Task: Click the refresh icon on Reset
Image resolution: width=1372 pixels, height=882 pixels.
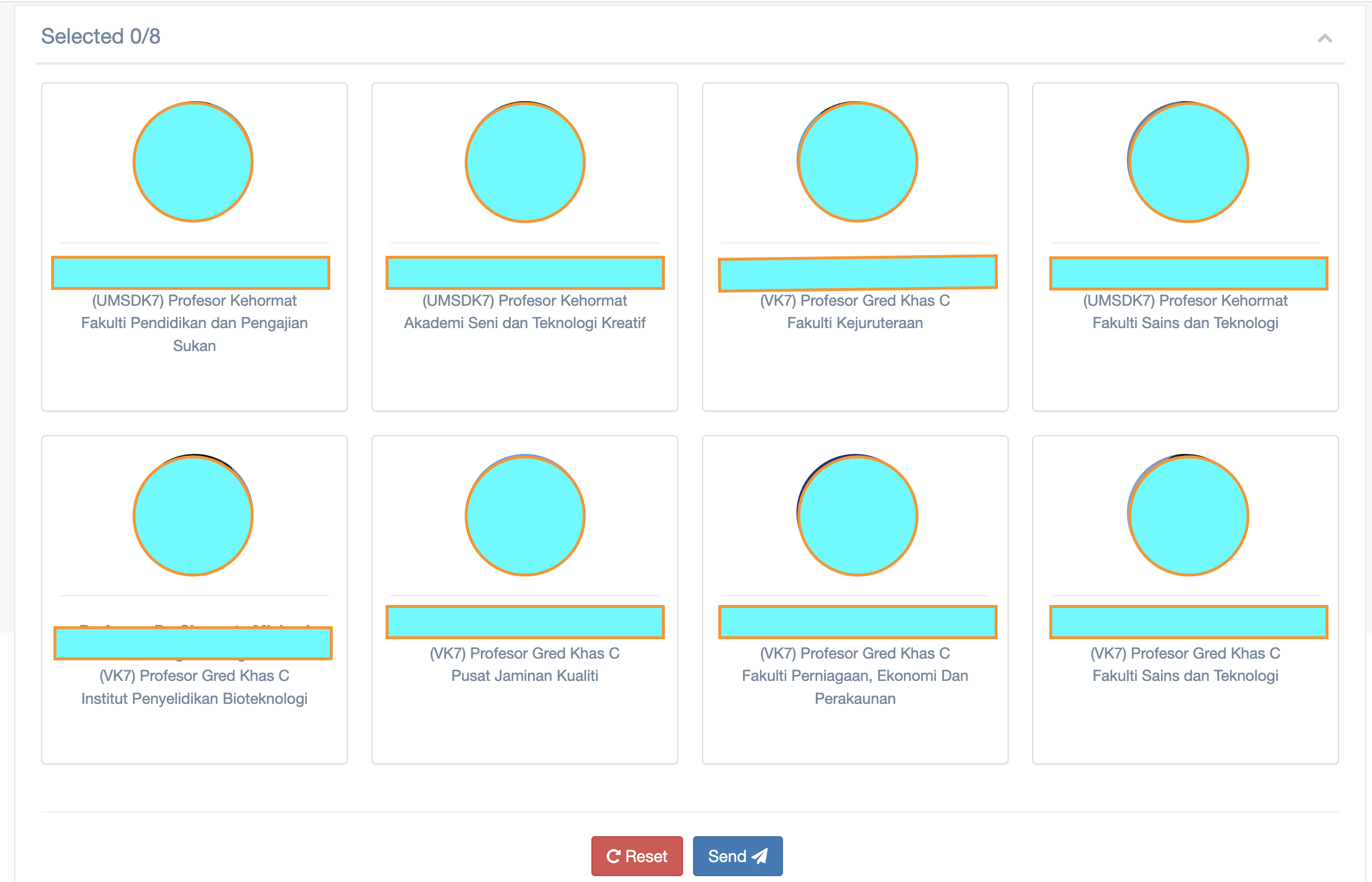Action: (x=613, y=856)
